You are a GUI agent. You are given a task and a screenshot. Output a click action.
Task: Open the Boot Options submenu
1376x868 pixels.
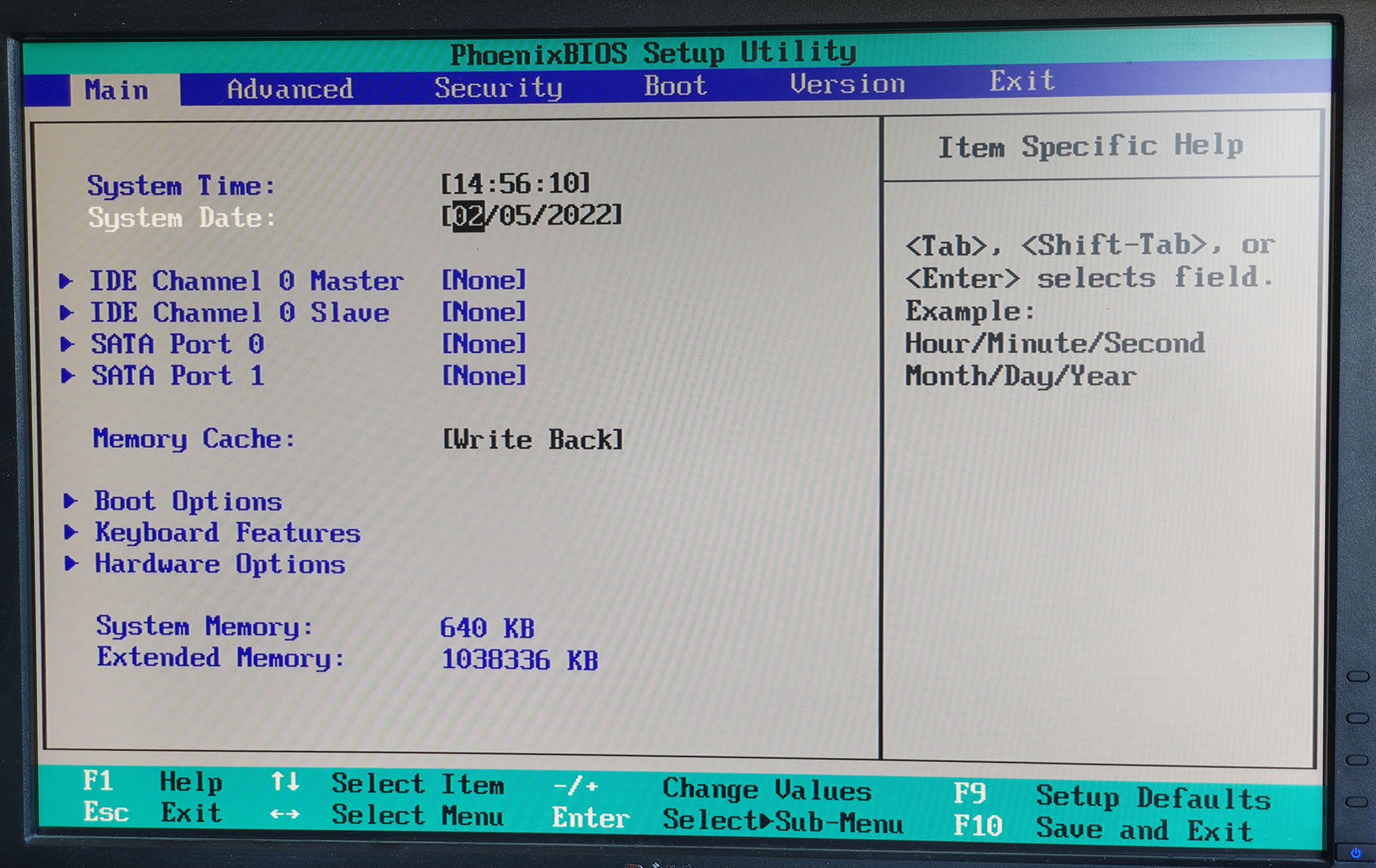(189, 501)
